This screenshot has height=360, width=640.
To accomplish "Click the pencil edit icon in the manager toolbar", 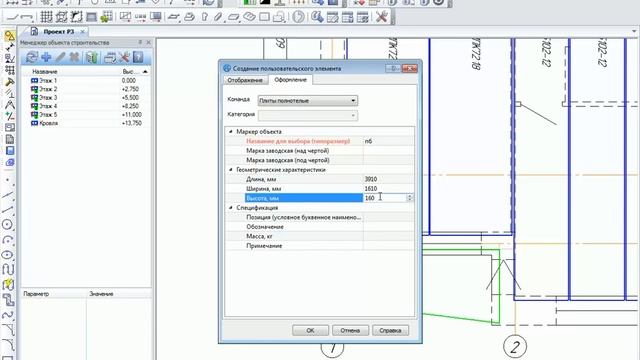I will click(x=60, y=58).
